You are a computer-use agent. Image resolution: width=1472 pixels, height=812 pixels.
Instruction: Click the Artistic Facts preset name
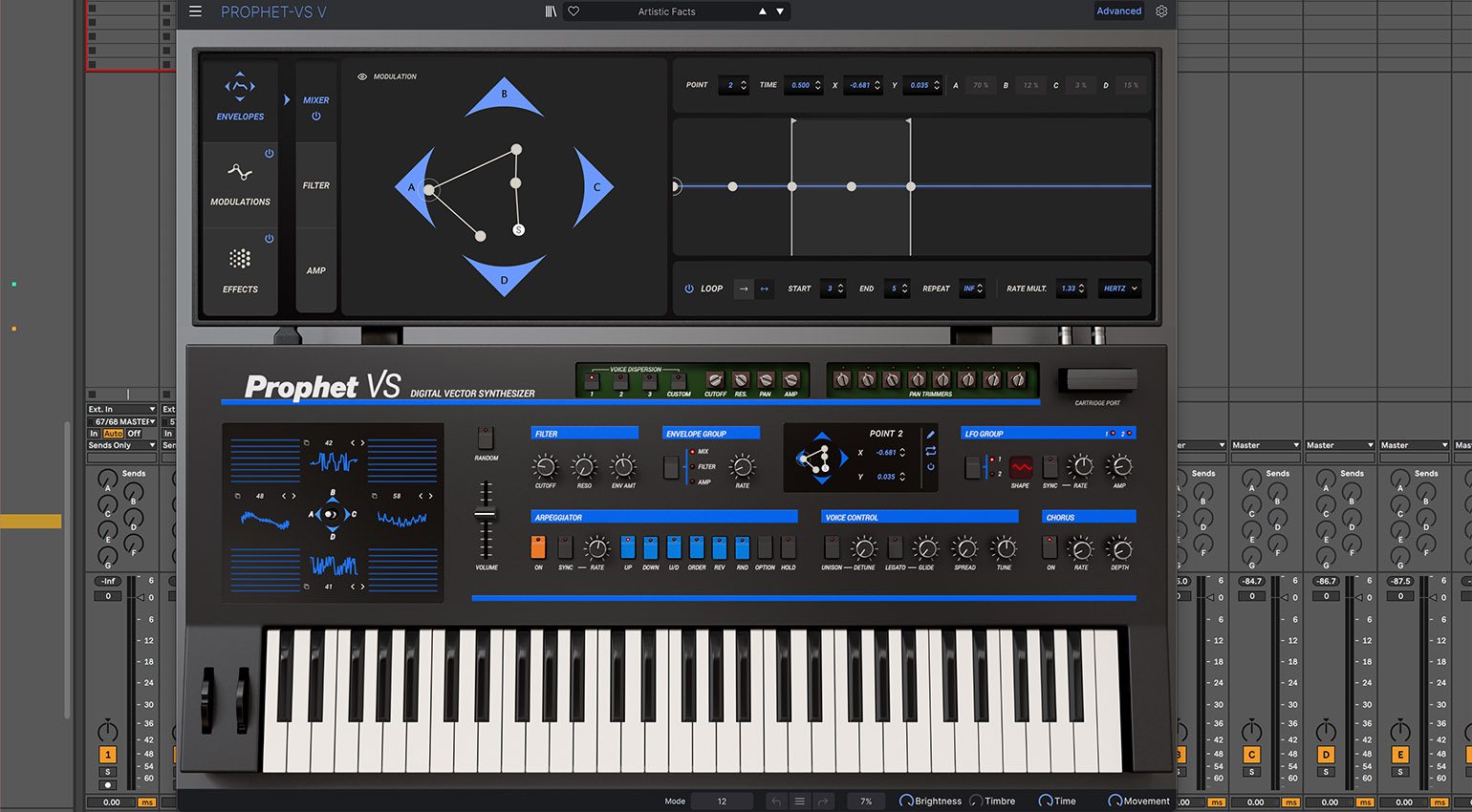coord(666,11)
